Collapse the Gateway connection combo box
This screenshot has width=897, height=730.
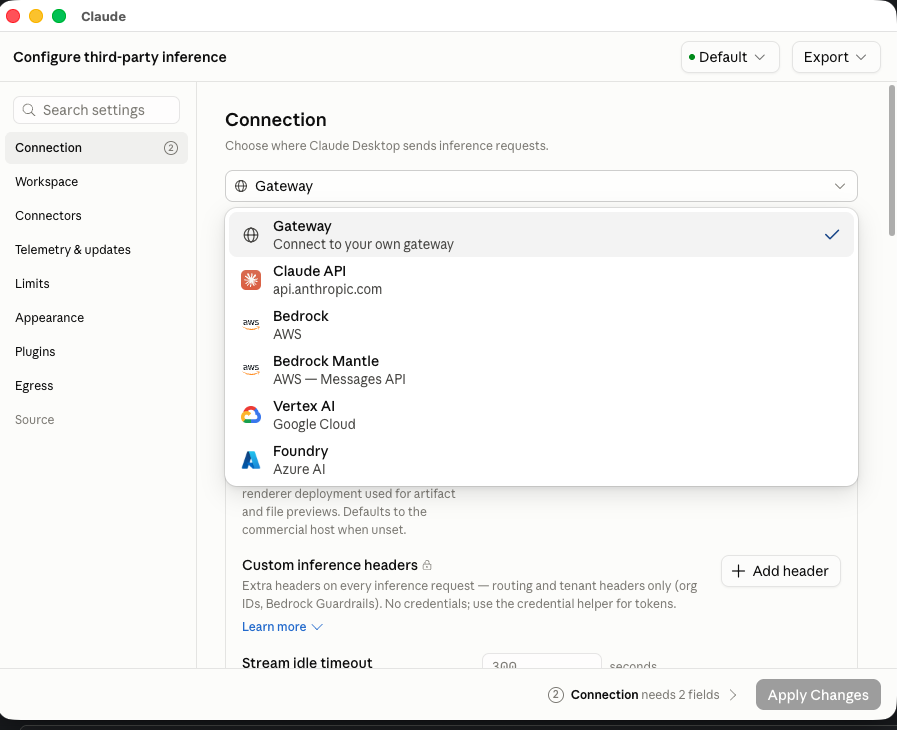pyautogui.click(x=541, y=186)
